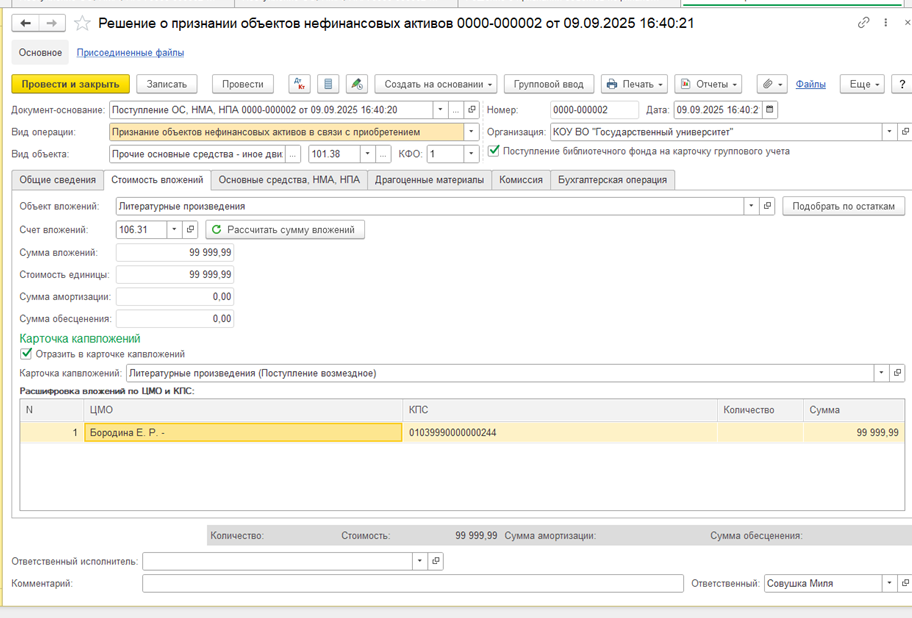Open Драгоценные материалы tab
Screen dimensions: 912x618
click(x=429, y=180)
